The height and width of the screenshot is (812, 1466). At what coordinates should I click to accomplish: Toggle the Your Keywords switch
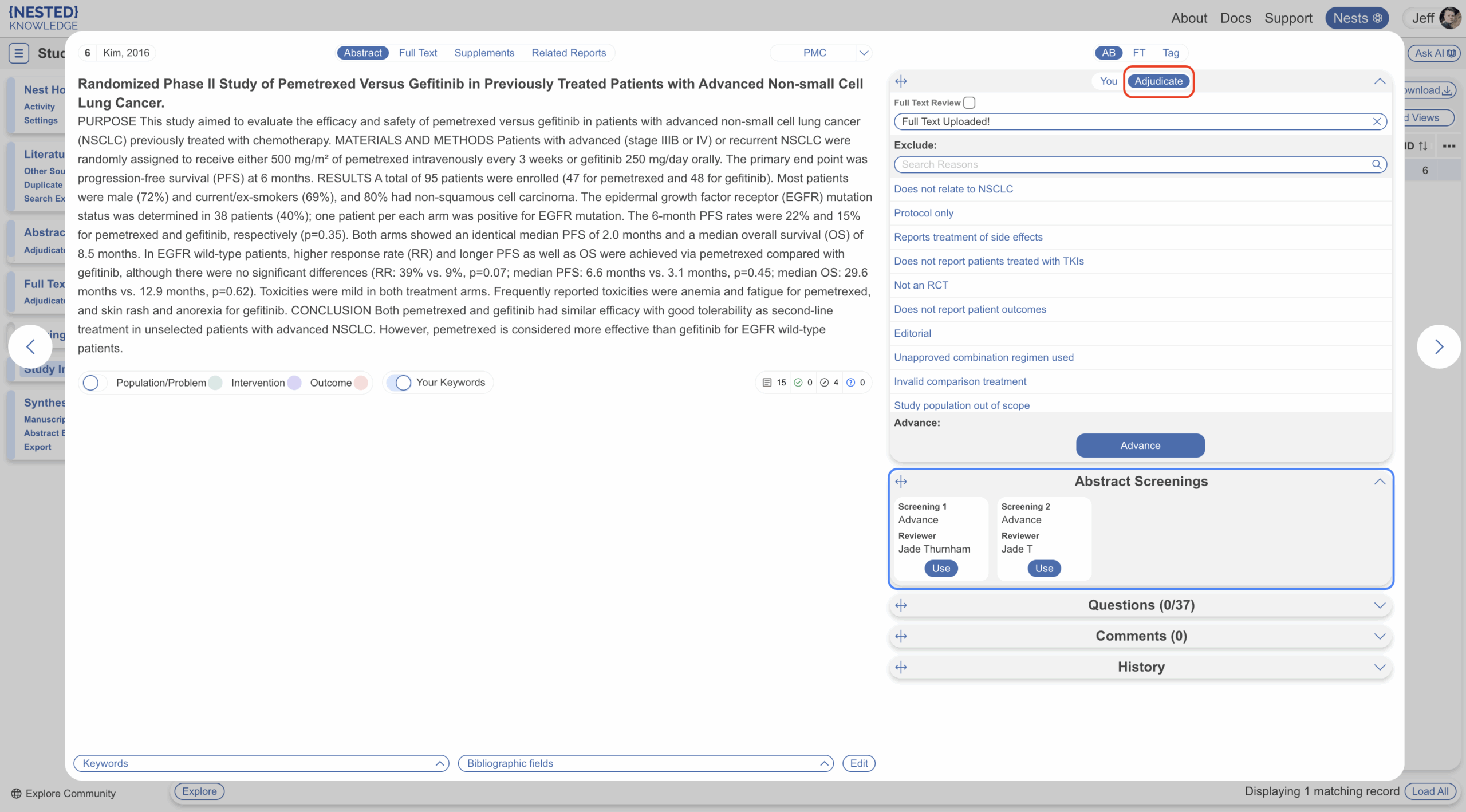coord(400,383)
